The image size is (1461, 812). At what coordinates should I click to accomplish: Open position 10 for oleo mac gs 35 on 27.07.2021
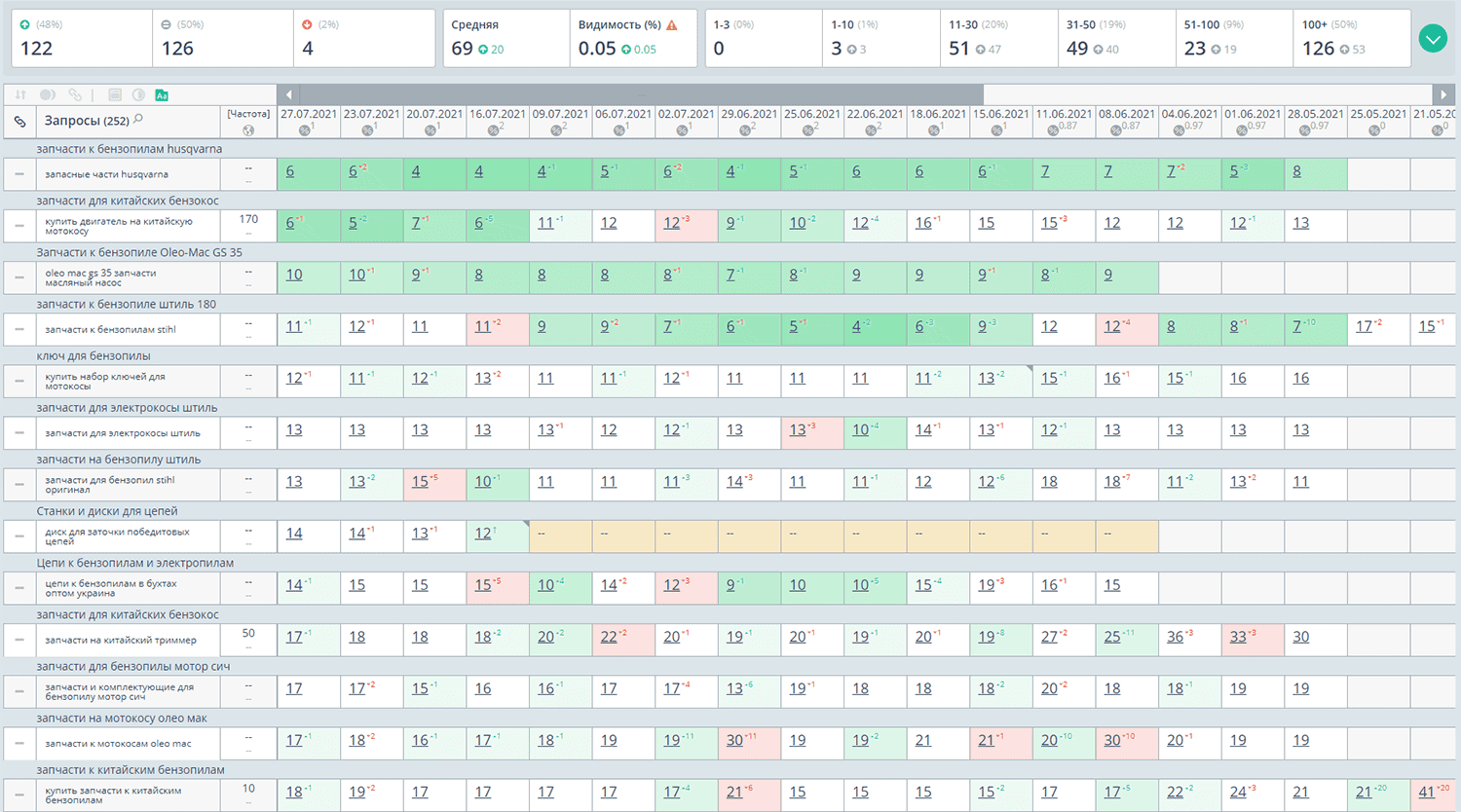tap(294, 275)
